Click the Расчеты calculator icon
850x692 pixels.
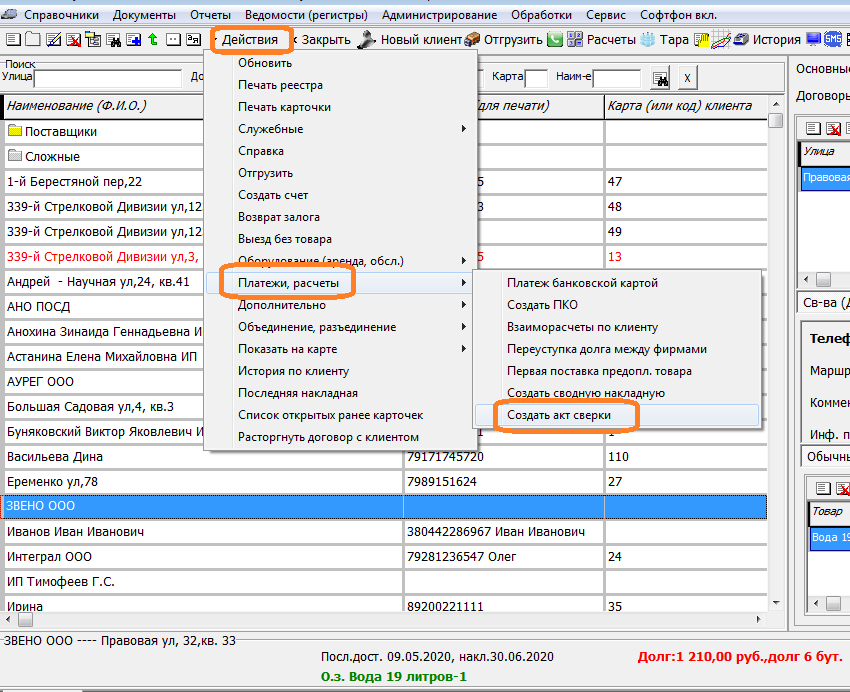pos(575,40)
